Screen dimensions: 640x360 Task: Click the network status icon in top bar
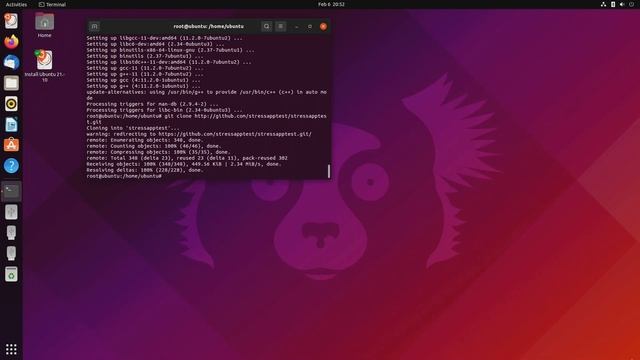(x=603, y=4)
